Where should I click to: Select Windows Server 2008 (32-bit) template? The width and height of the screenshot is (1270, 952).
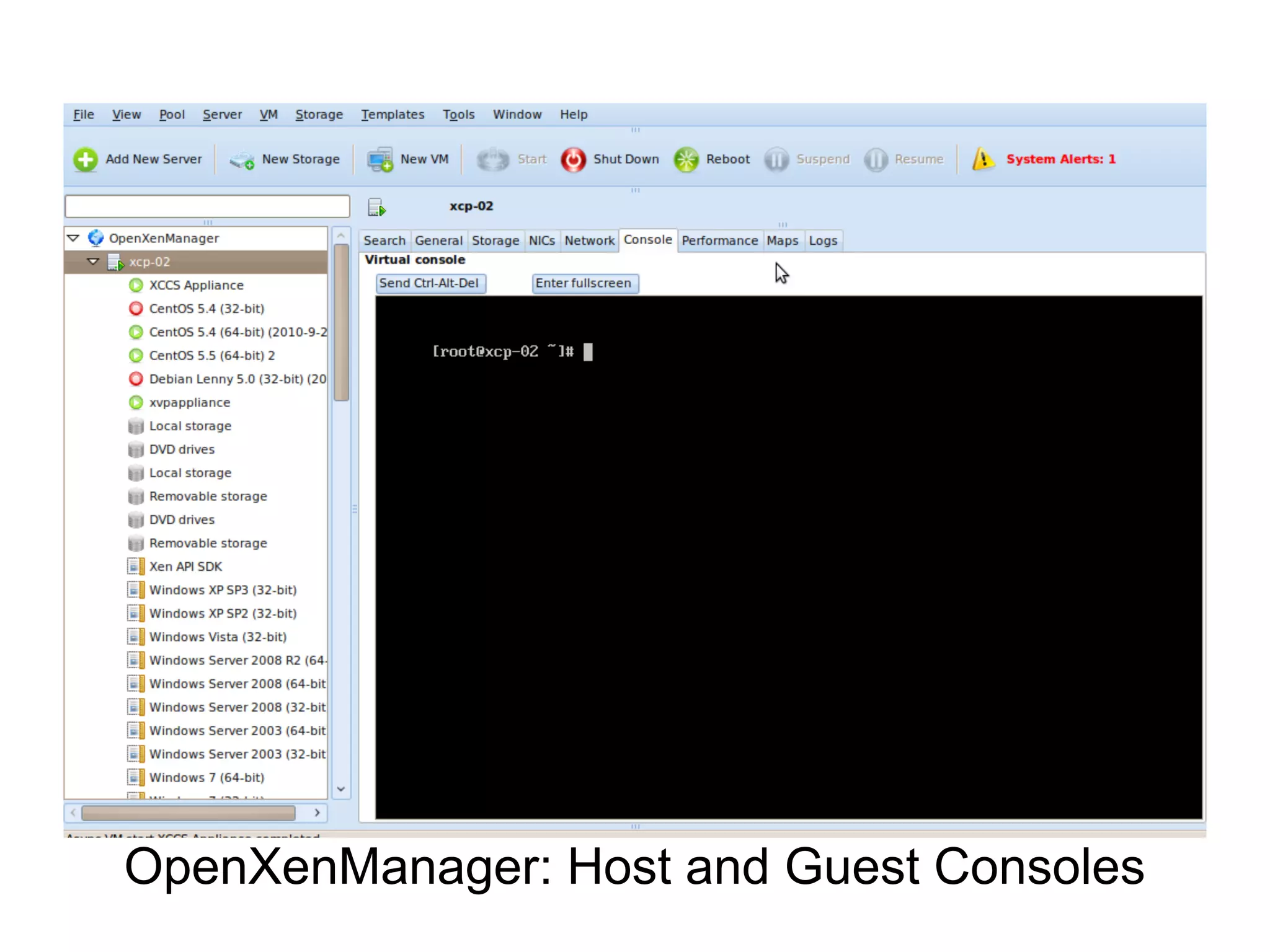click(x=237, y=707)
